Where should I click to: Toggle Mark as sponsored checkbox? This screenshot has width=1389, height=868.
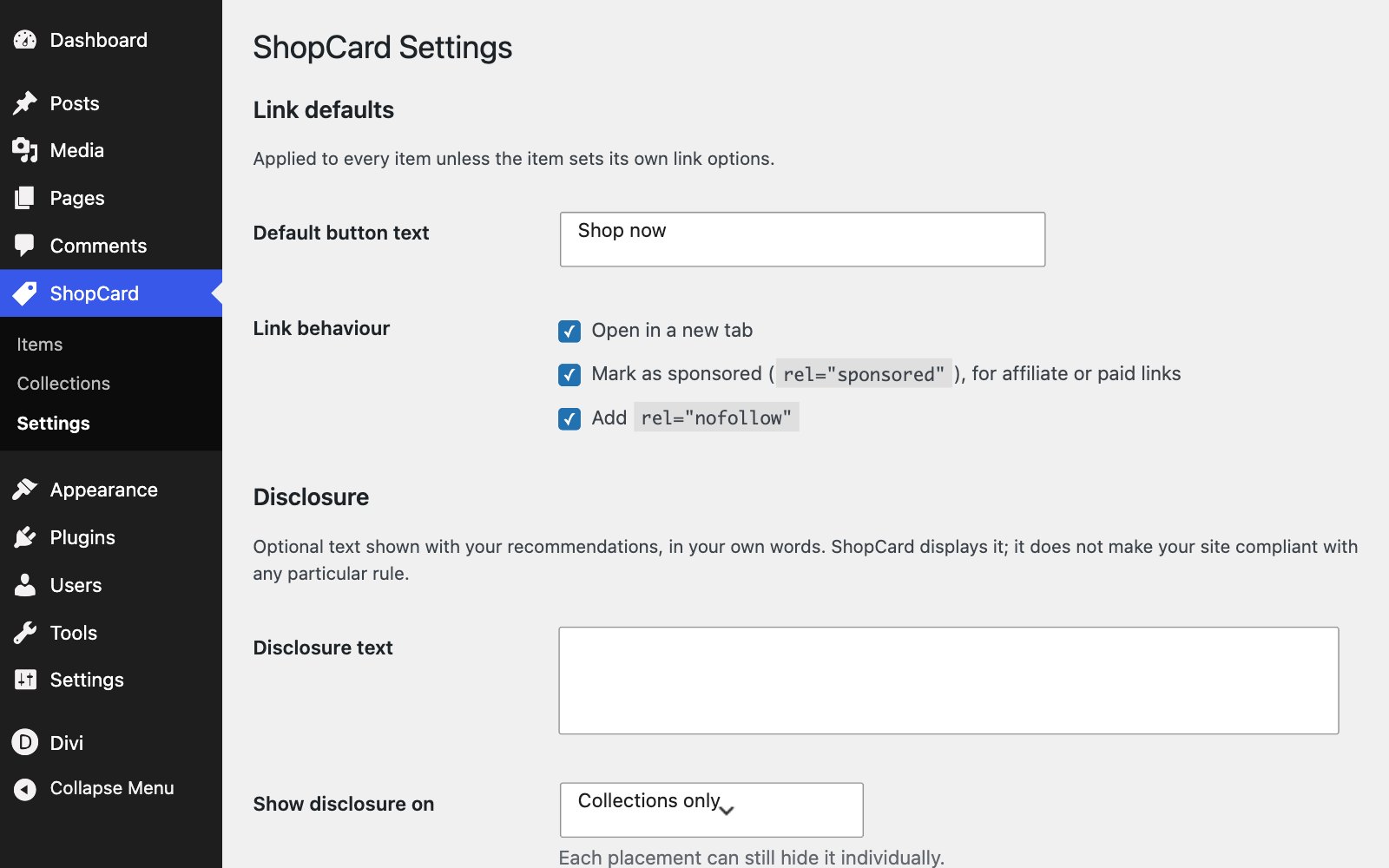(569, 374)
